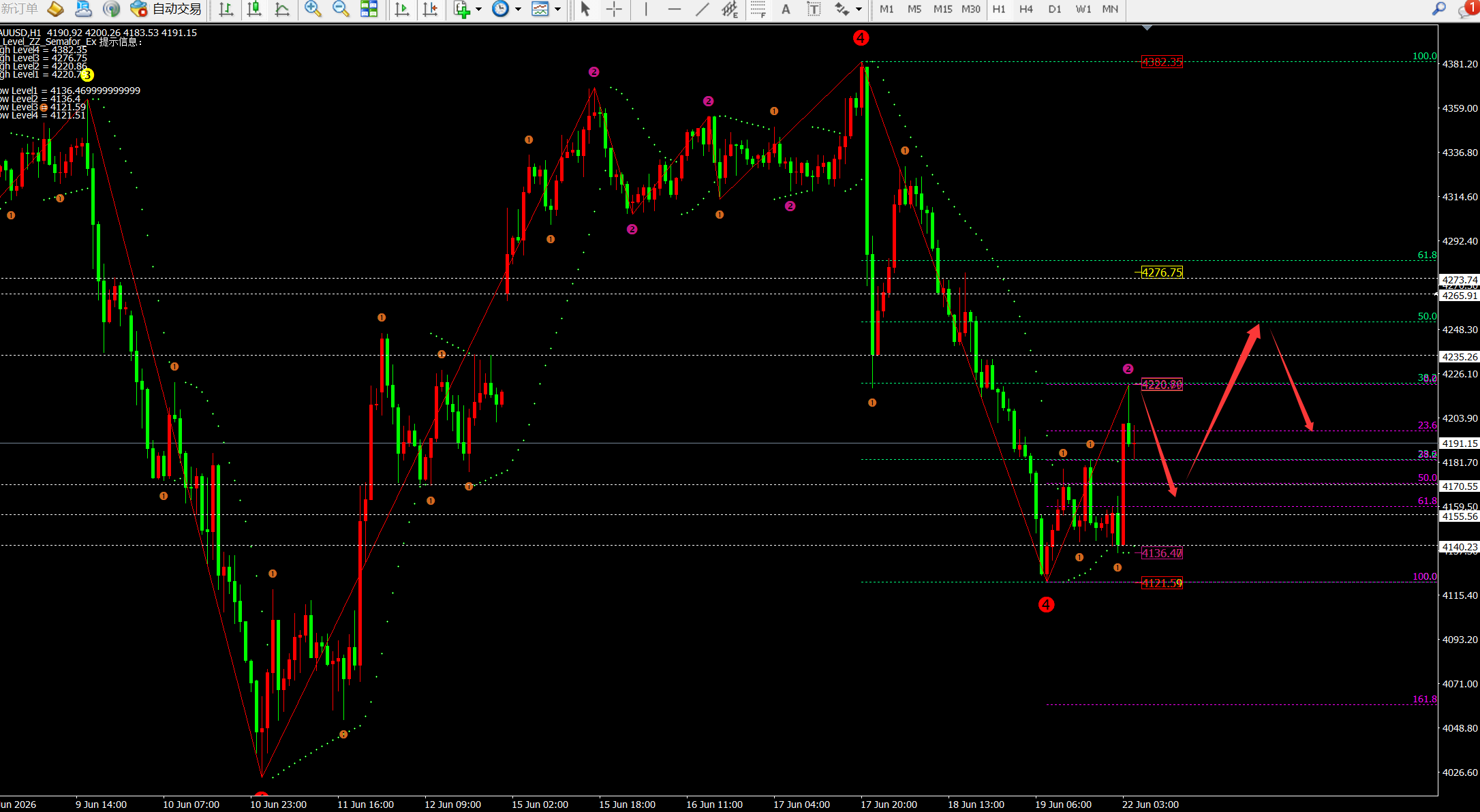Open chat notifications with red badge
The image size is (1480, 812).
coord(1468,9)
